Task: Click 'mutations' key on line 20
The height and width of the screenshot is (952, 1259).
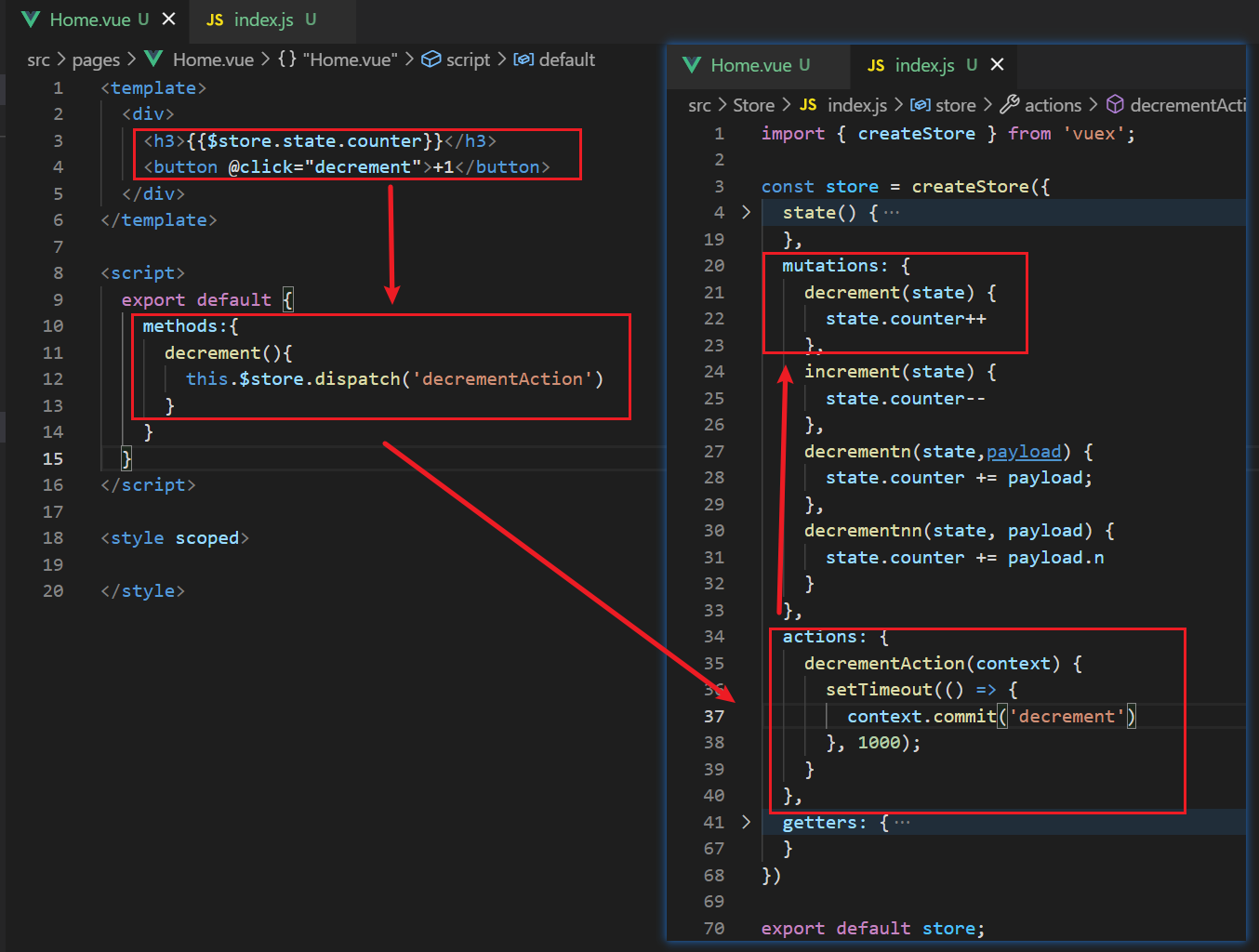Action: pos(830,266)
